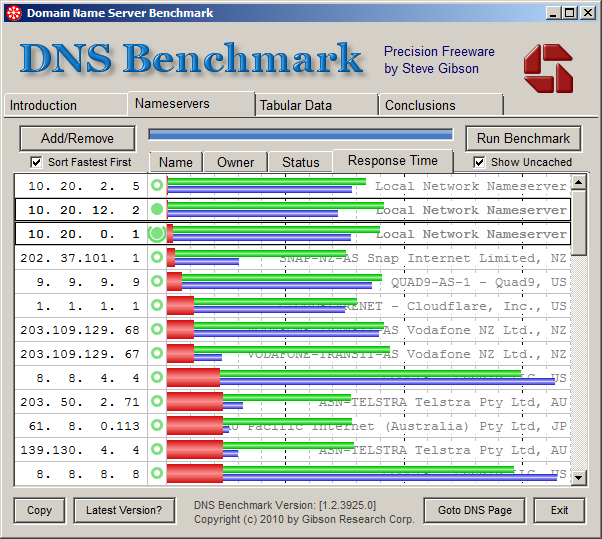Select the 1.1.1.1 address
Screen dimensions: 602x539
coord(88,306)
